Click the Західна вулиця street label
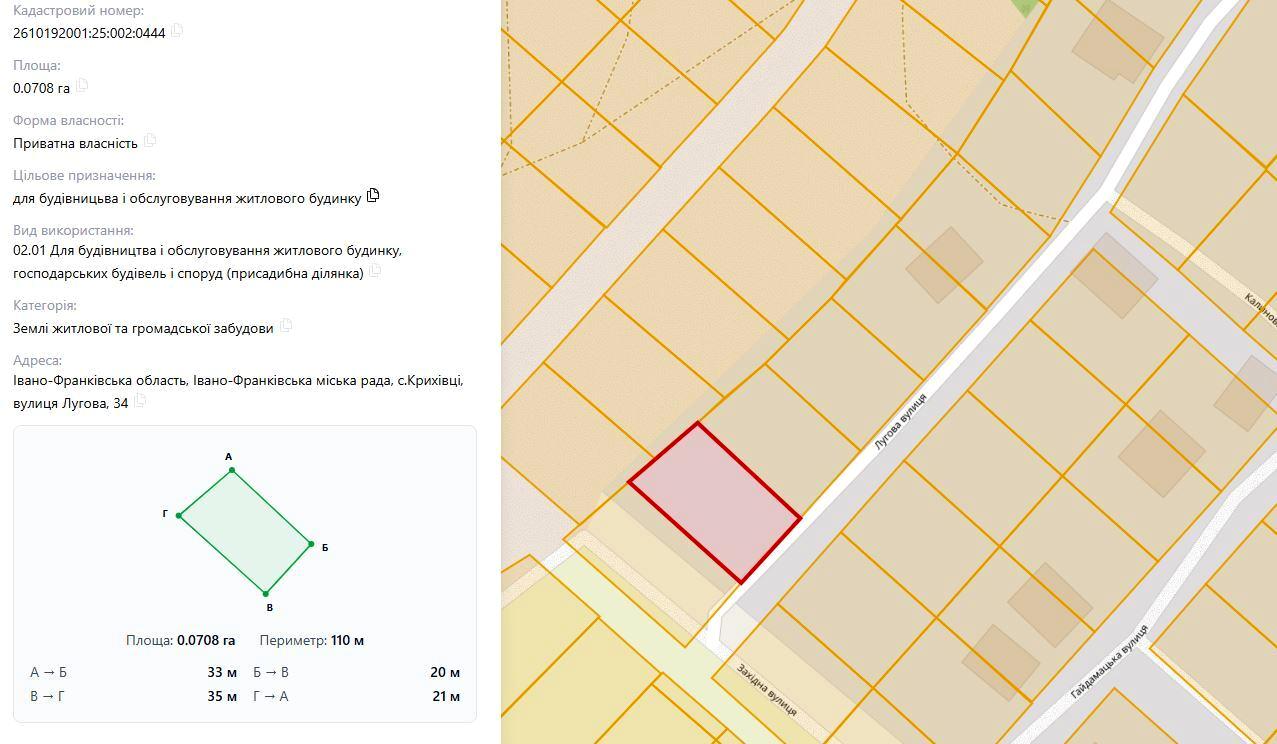This screenshot has height=744, width=1277. tap(767, 689)
